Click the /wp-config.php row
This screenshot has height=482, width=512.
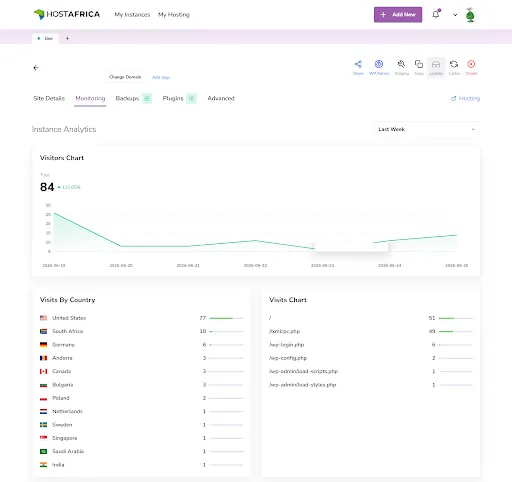click(x=371, y=358)
